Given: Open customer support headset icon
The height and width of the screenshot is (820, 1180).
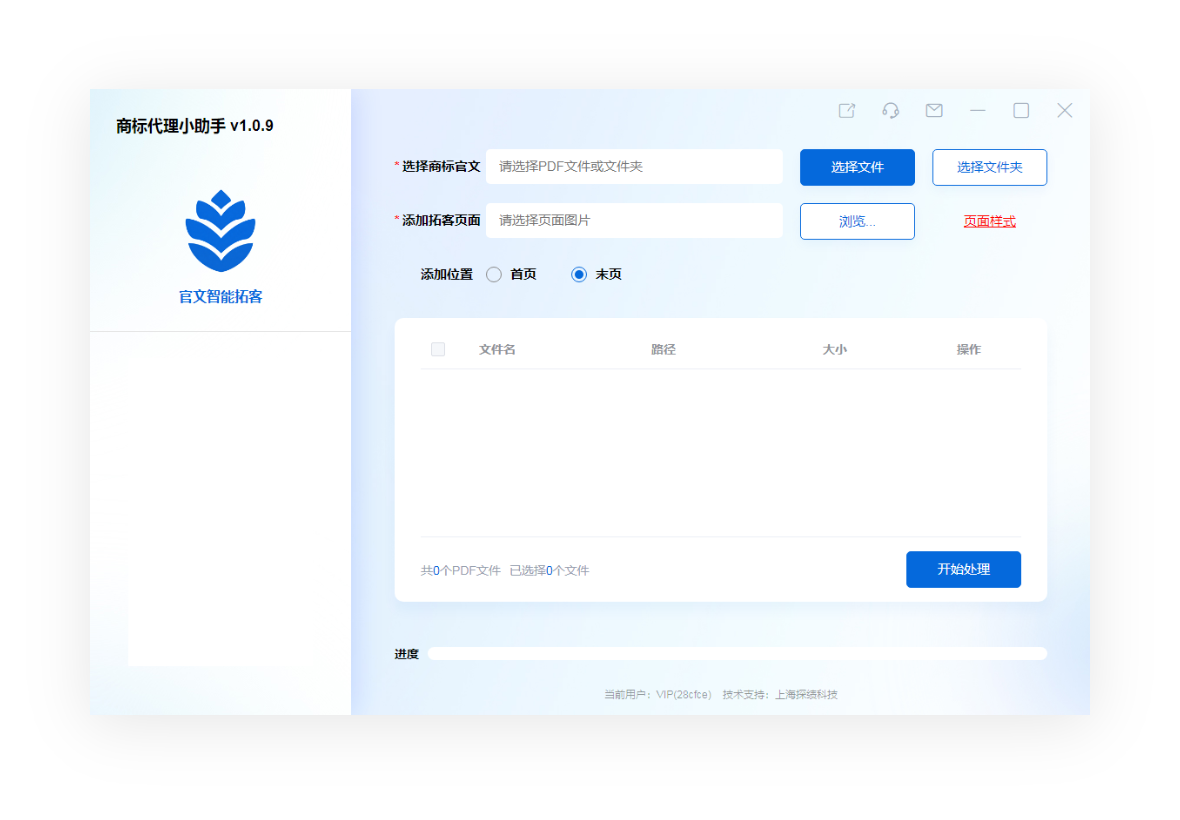Looking at the screenshot, I should 890,111.
